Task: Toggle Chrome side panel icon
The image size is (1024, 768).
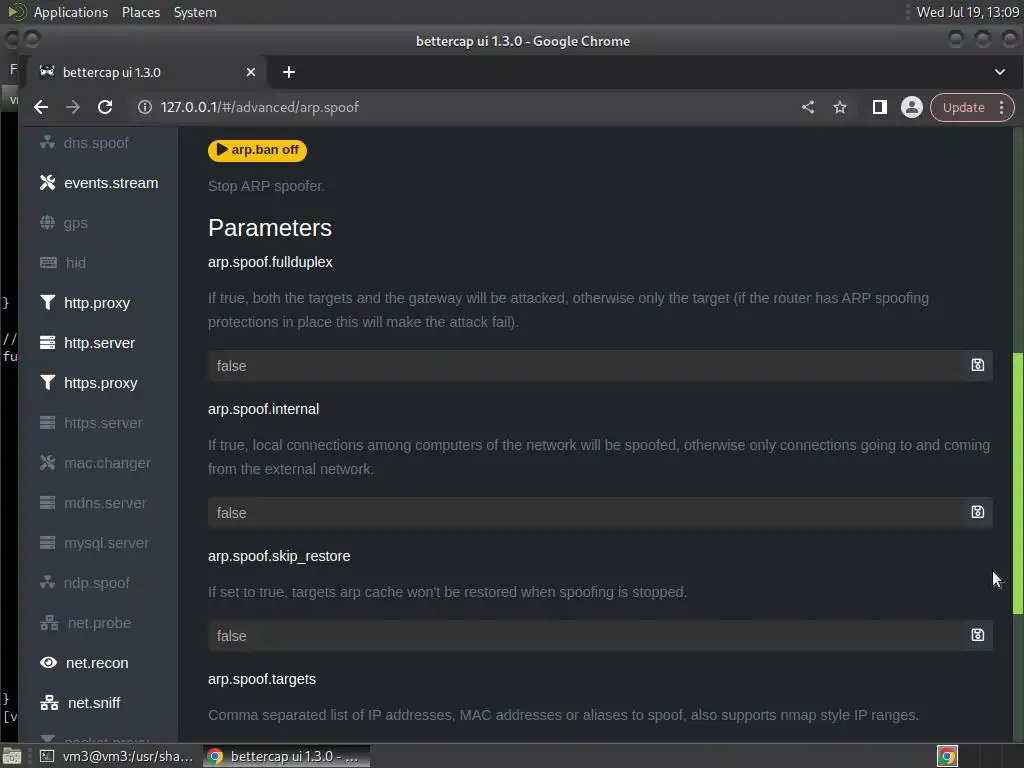Action: pyautogui.click(x=880, y=107)
